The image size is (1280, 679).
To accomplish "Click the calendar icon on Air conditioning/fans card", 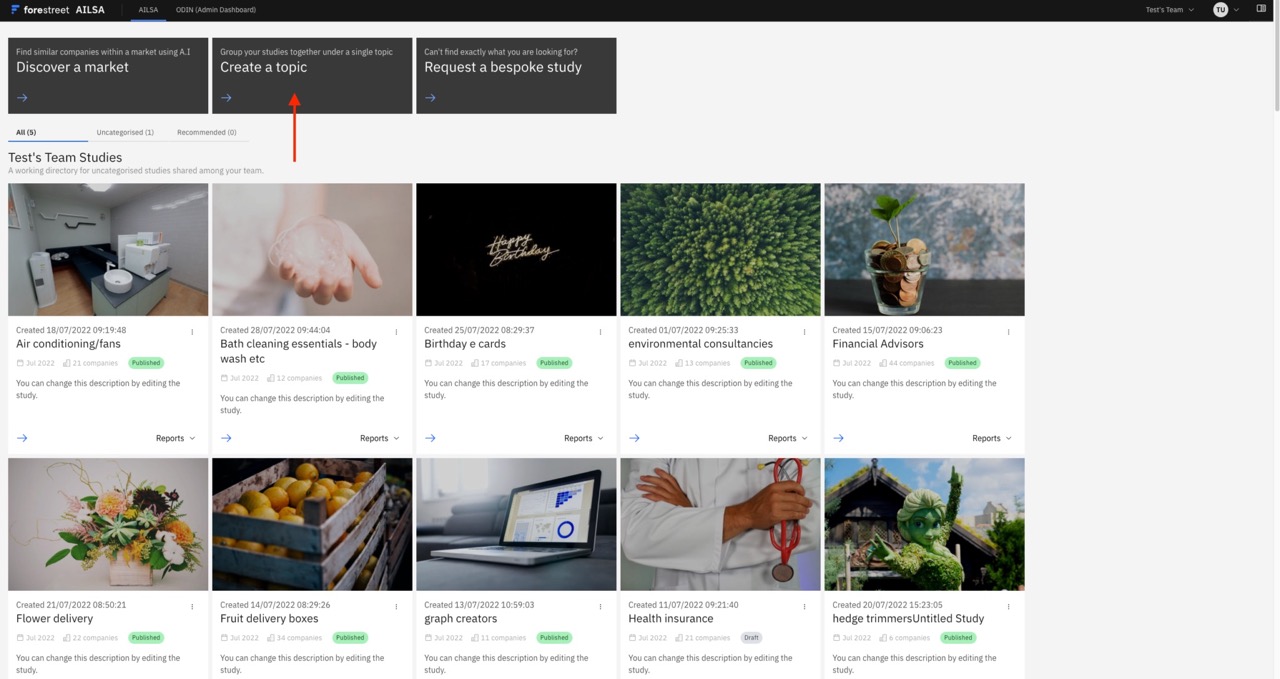I will 20,363.
